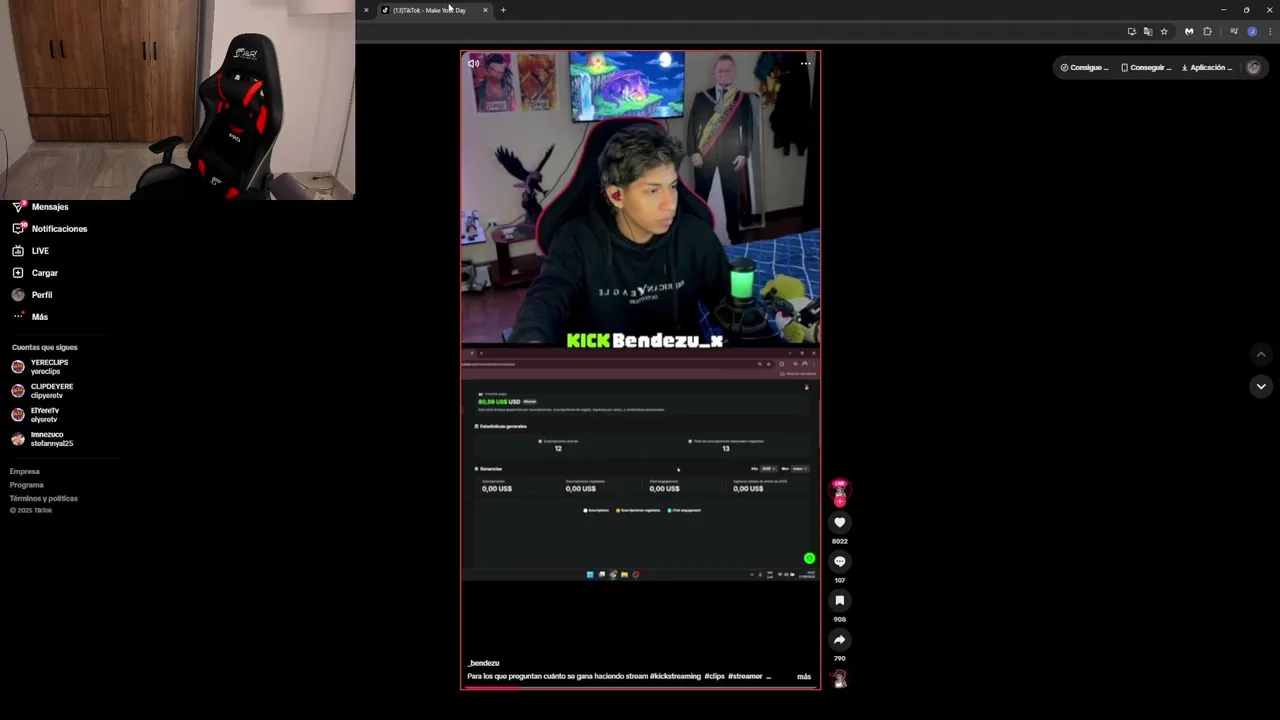Bookmark this page with the star icon
1280x720 pixels.
(1164, 31)
